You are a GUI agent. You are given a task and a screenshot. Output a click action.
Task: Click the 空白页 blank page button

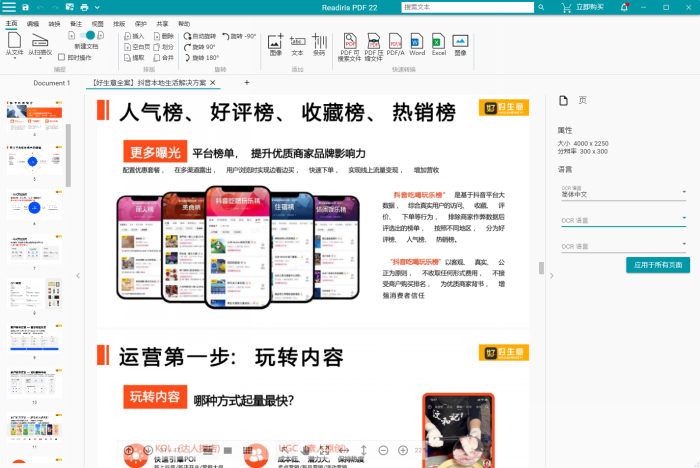coord(137,47)
